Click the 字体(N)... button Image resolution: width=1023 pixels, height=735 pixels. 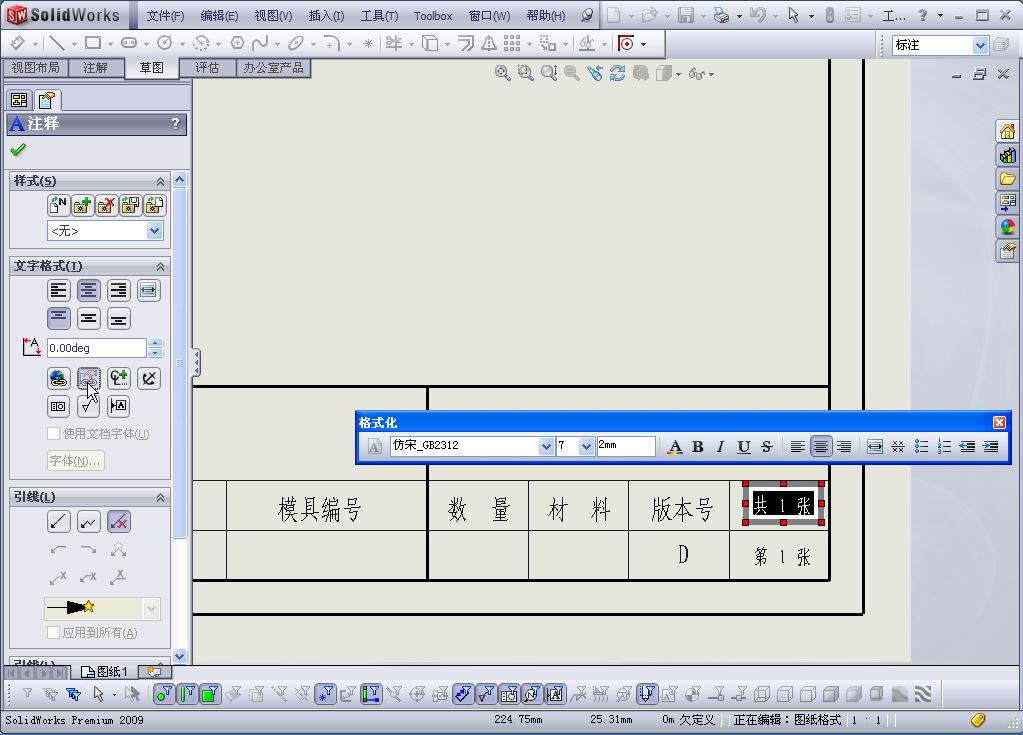tap(76, 461)
